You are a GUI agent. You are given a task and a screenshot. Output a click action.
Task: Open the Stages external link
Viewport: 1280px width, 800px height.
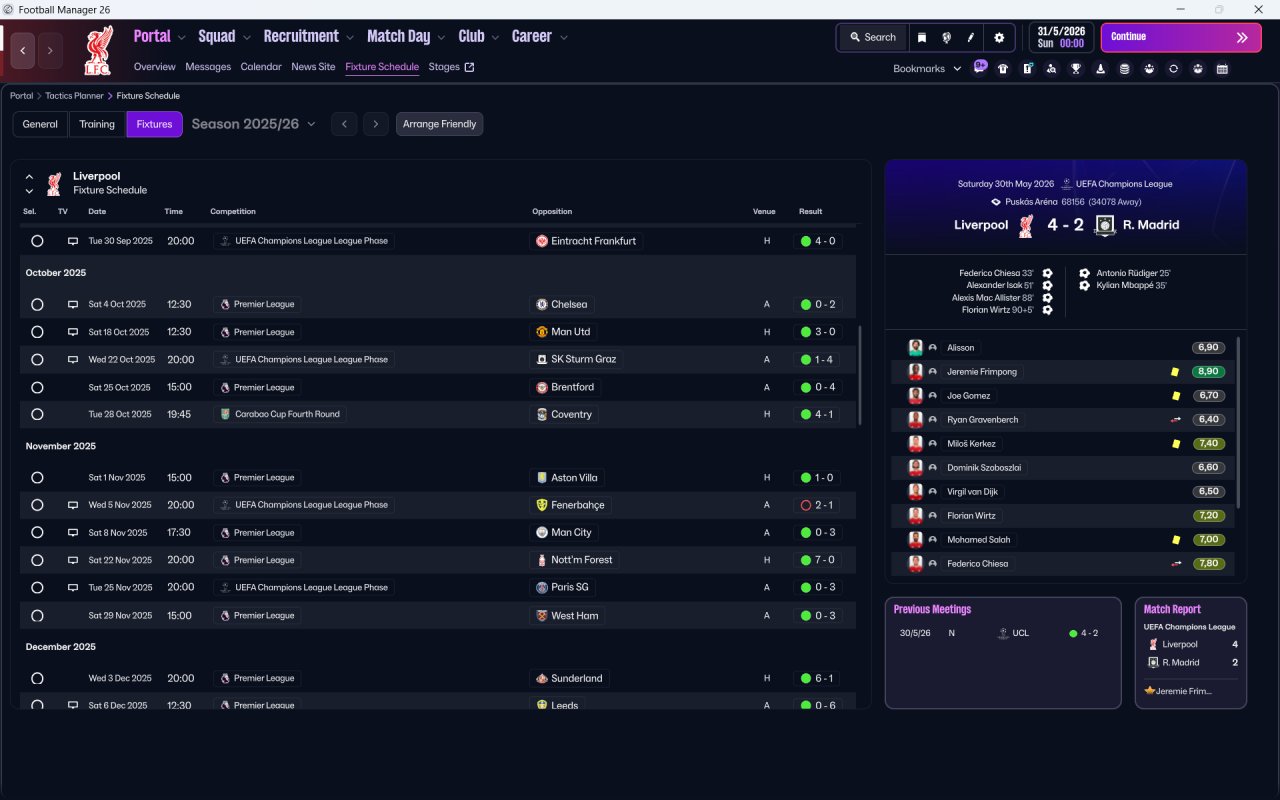pos(451,67)
